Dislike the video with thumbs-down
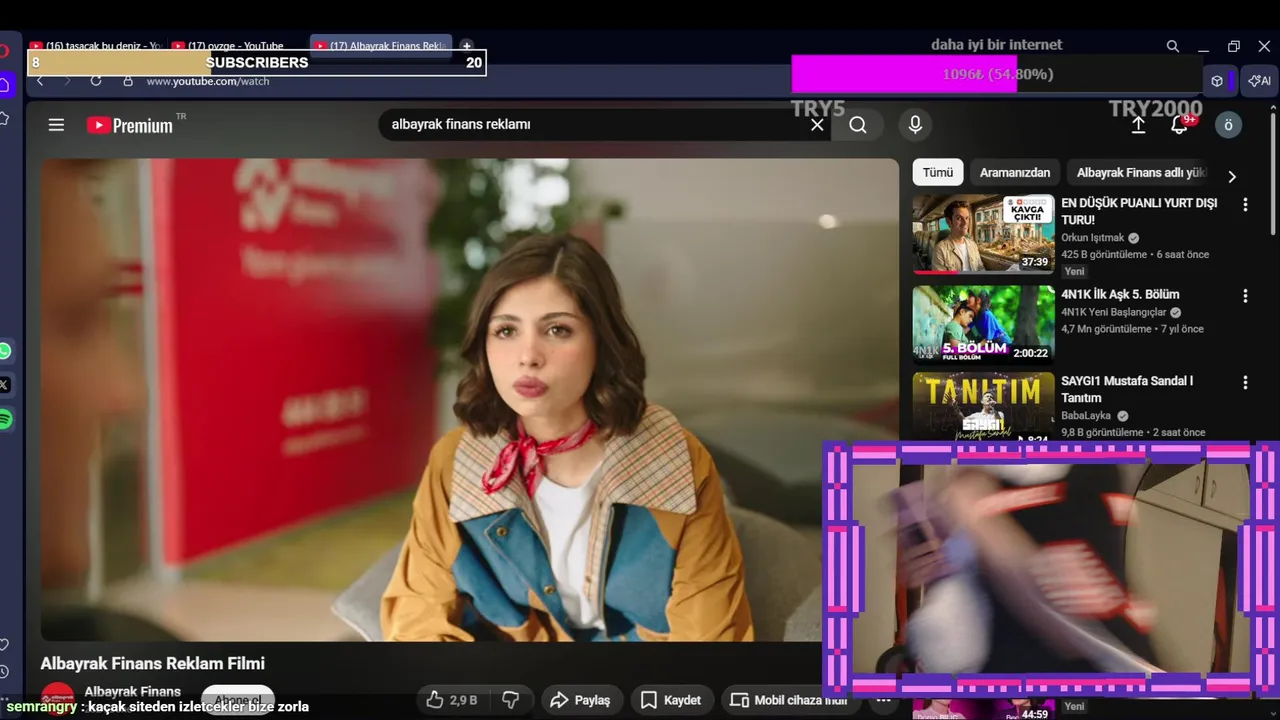The width and height of the screenshot is (1280, 720). coord(511,700)
